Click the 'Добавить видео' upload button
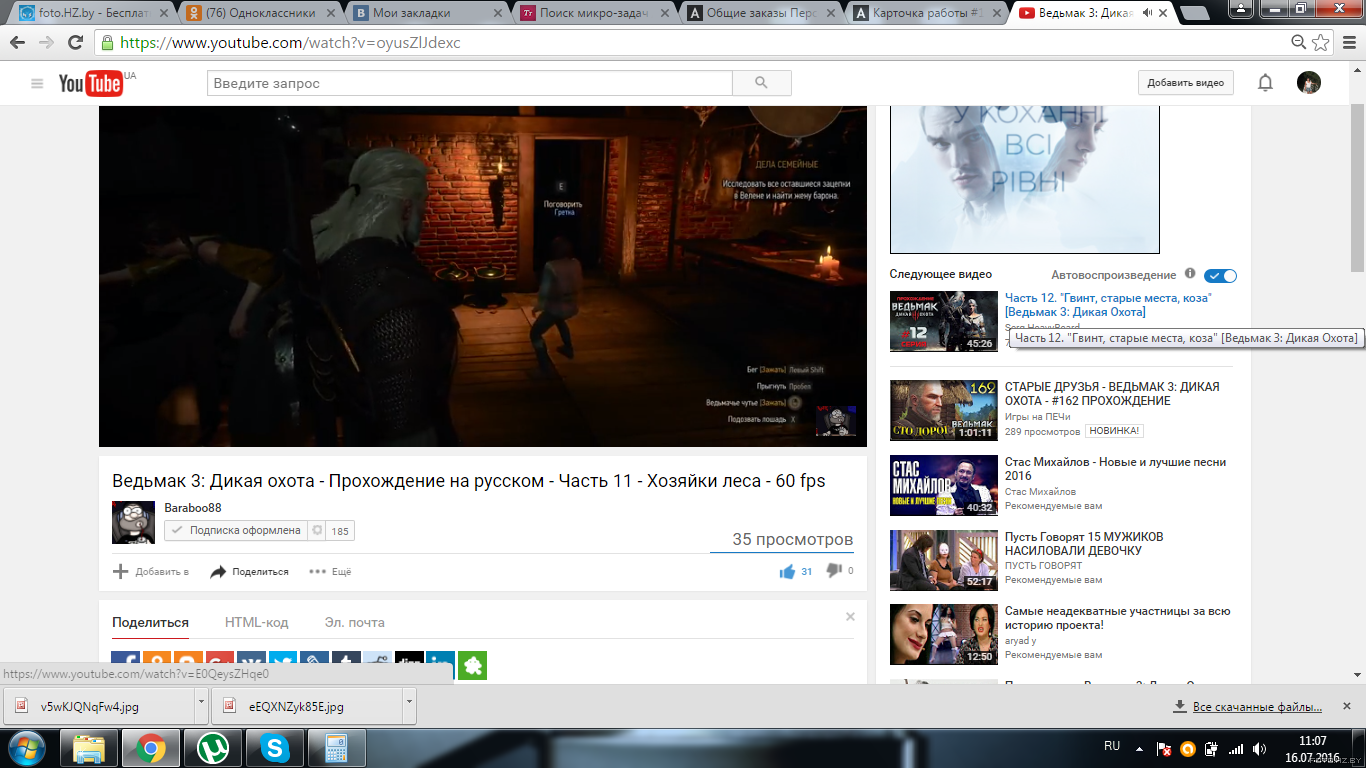1366x768 pixels. [x=1185, y=83]
